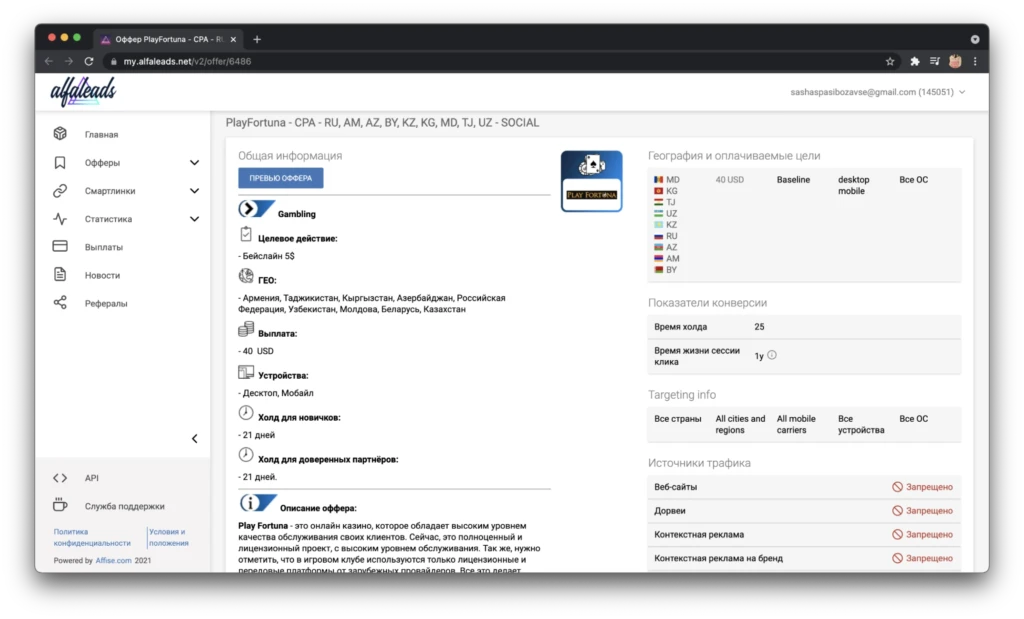
Task: Open the browser extensions puzzle icon
Action: point(914,61)
